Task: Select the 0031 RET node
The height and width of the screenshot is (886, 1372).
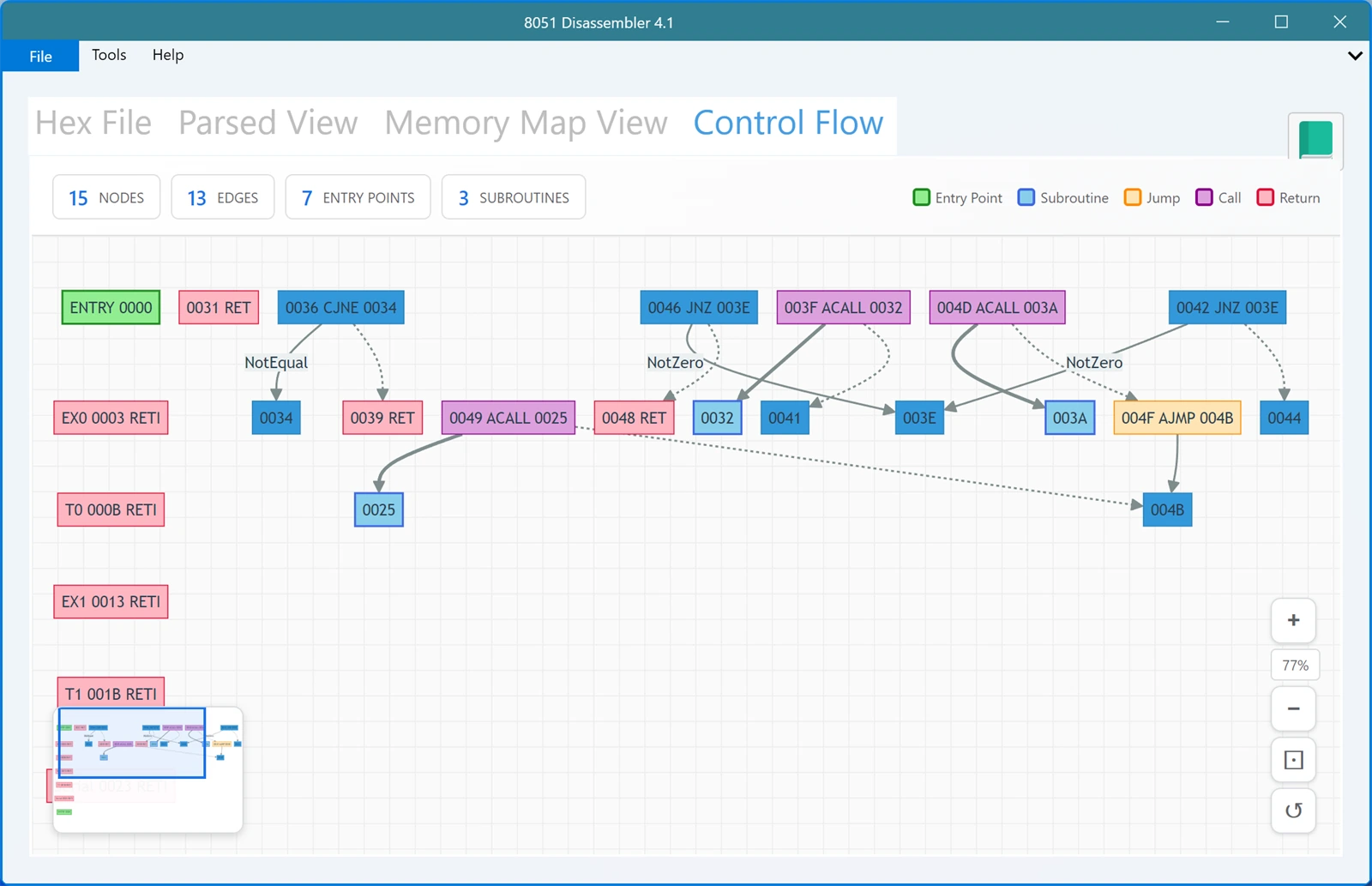Action: point(219,307)
